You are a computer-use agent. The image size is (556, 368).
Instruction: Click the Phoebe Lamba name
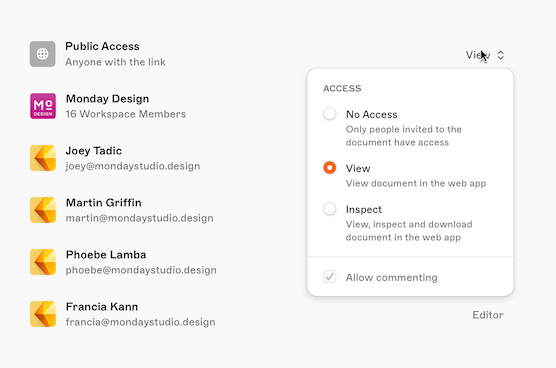[106, 255]
